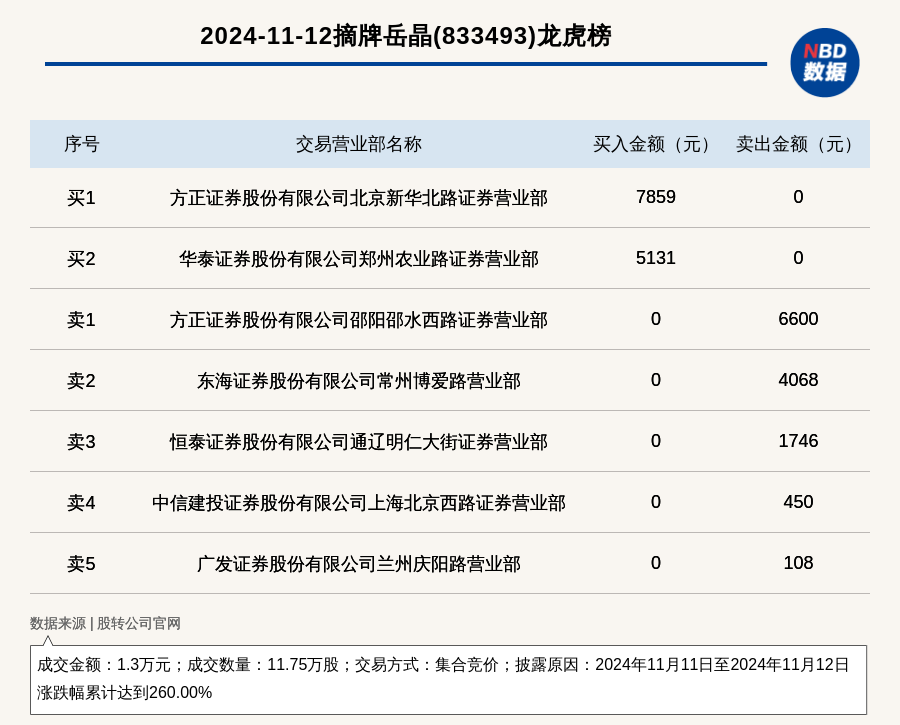Select row label 买2
Image resolution: width=900 pixels, height=725 pixels.
pyautogui.click(x=82, y=259)
